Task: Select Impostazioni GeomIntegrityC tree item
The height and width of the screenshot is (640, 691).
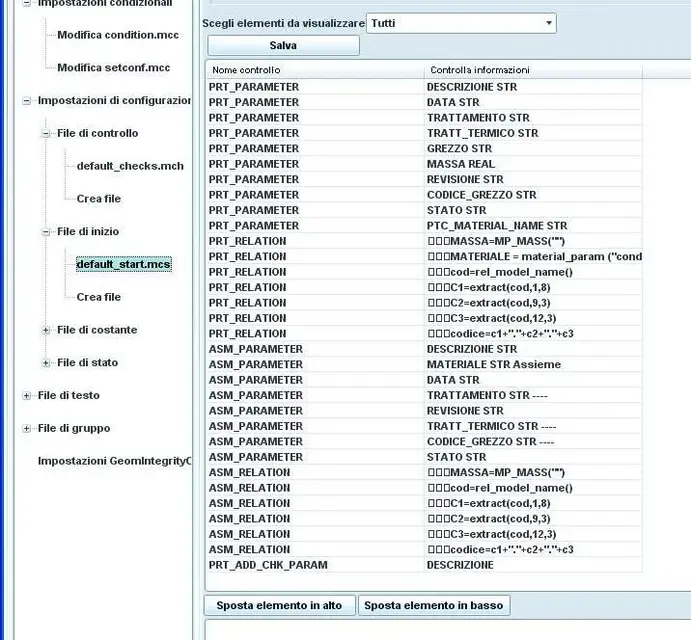Action: tap(115, 461)
